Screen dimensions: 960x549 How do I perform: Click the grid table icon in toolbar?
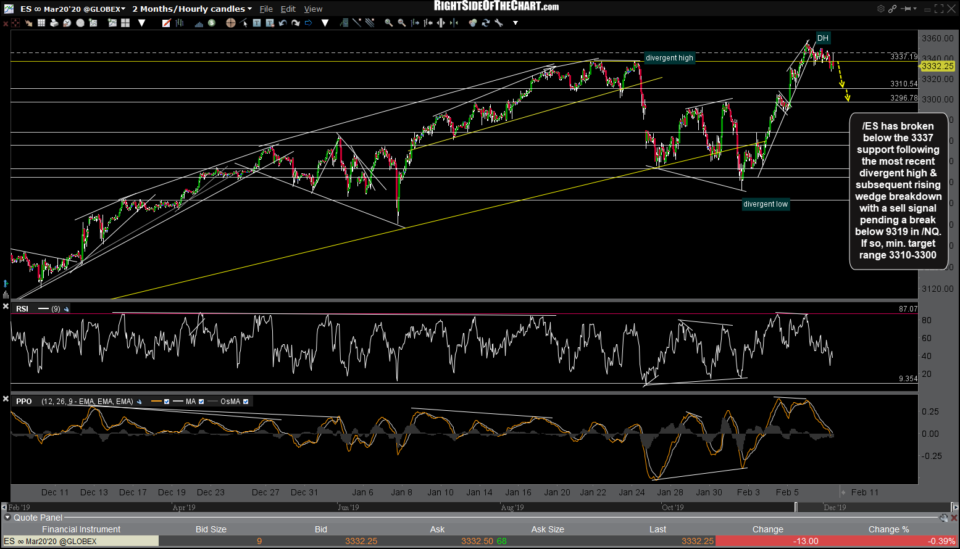point(41,23)
